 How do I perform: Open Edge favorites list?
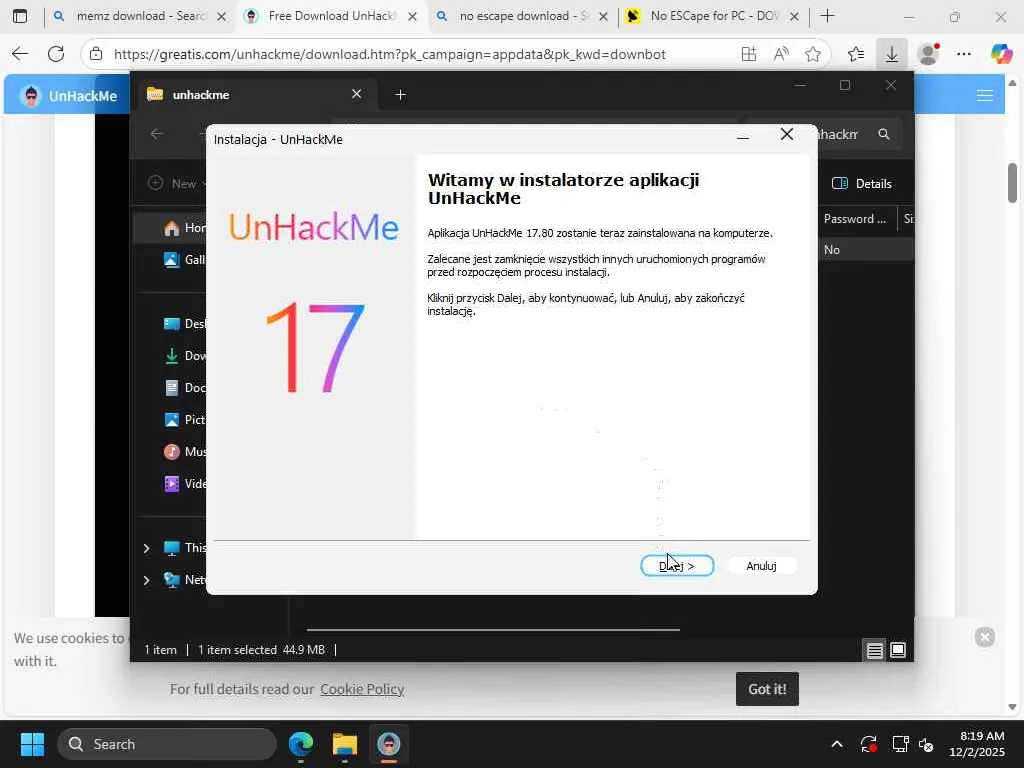[x=856, y=54]
